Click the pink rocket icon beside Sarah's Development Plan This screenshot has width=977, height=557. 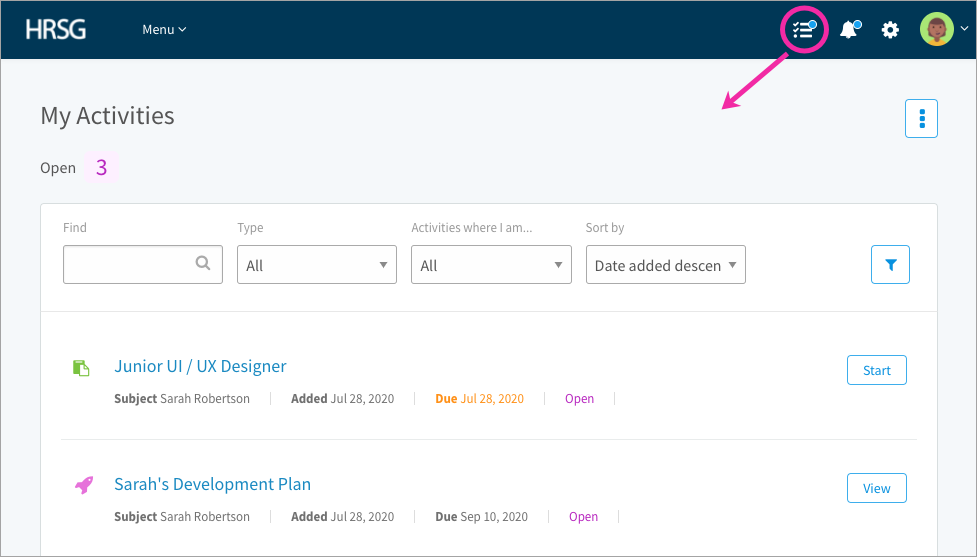coord(84,485)
